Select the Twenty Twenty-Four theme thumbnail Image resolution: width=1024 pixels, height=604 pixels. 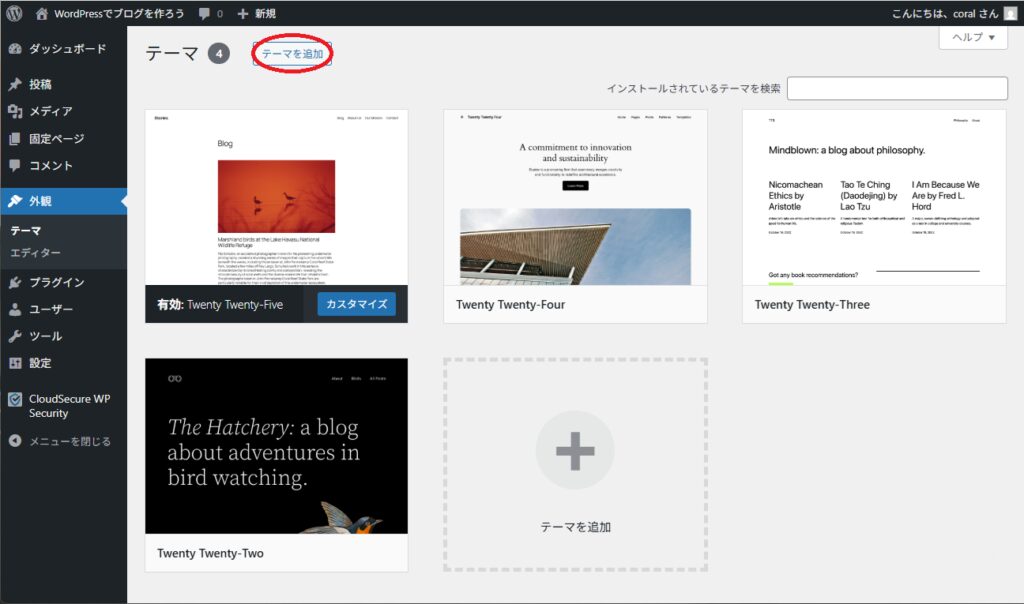[x=575, y=197]
